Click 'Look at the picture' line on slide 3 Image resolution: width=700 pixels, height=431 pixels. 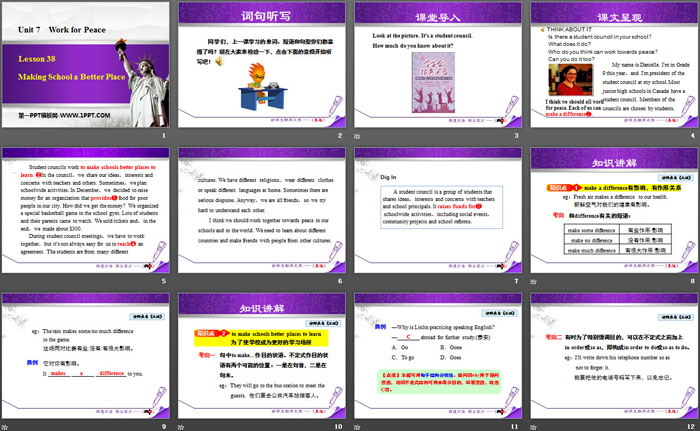[422, 36]
